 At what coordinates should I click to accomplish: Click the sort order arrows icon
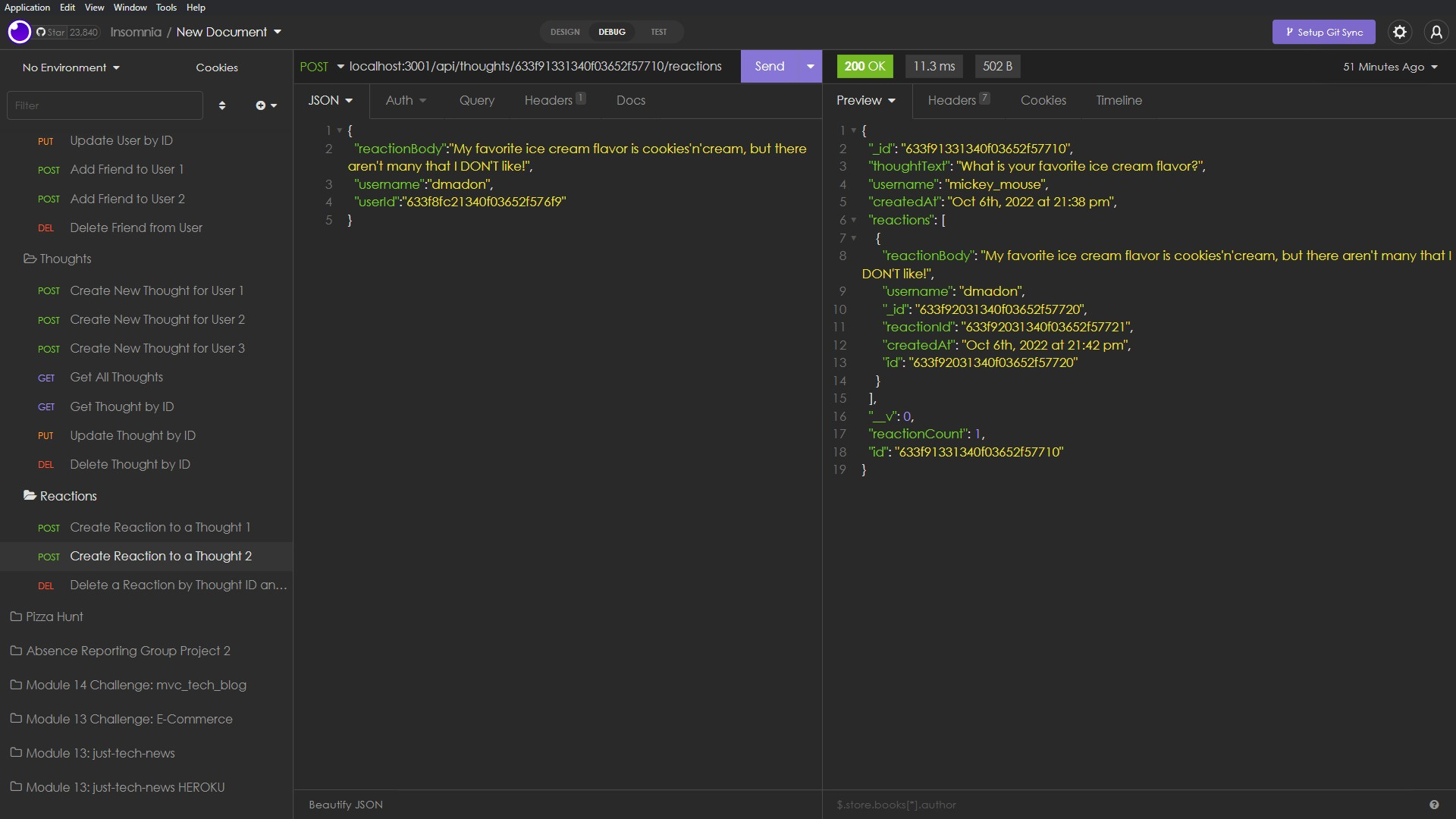point(222,105)
